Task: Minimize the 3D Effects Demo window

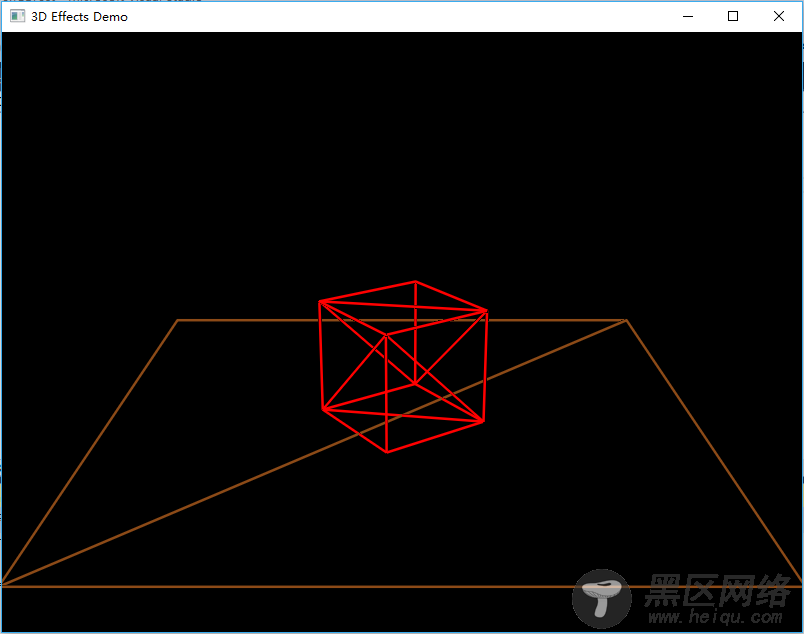Action: point(688,16)
